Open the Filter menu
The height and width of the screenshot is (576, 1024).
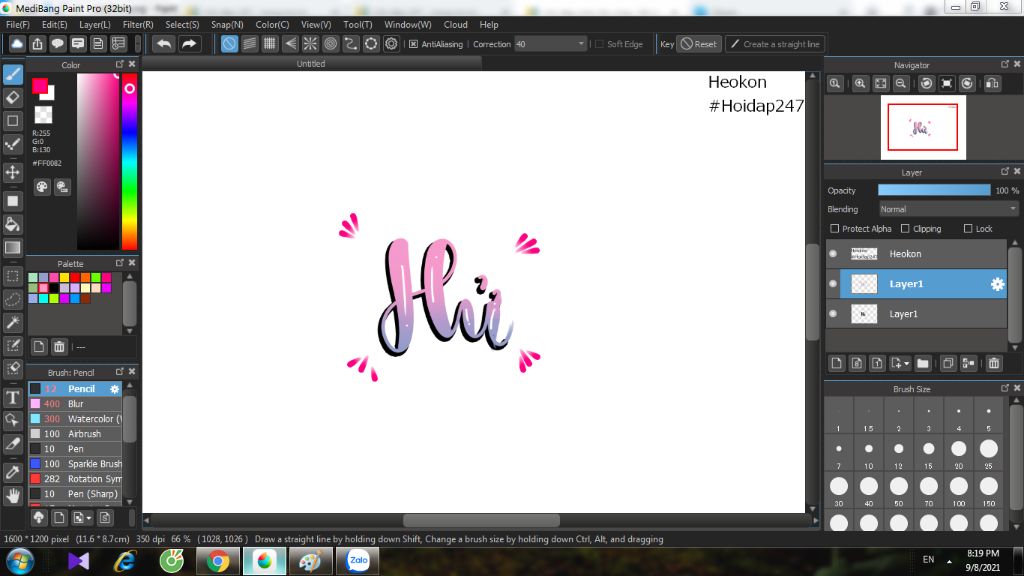click(138, 24)
